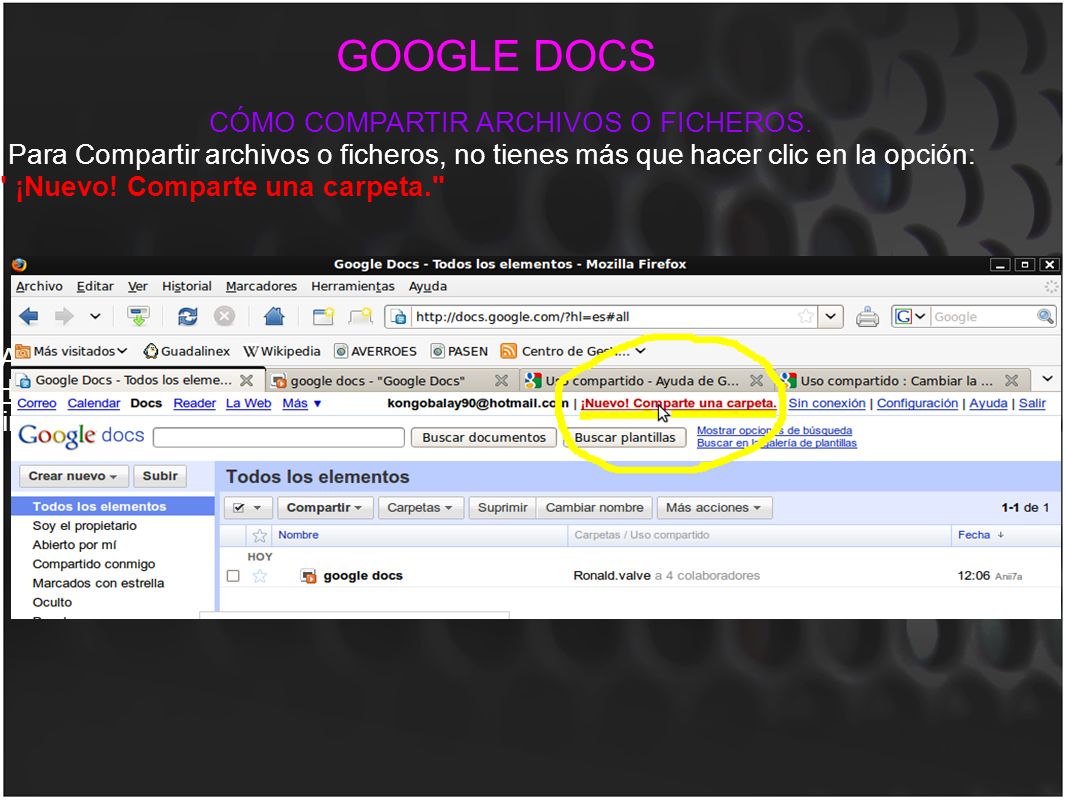Viewport: 1066px width, 800px height.
Task: Click the Firefox back arrow button
Action: 29,316
